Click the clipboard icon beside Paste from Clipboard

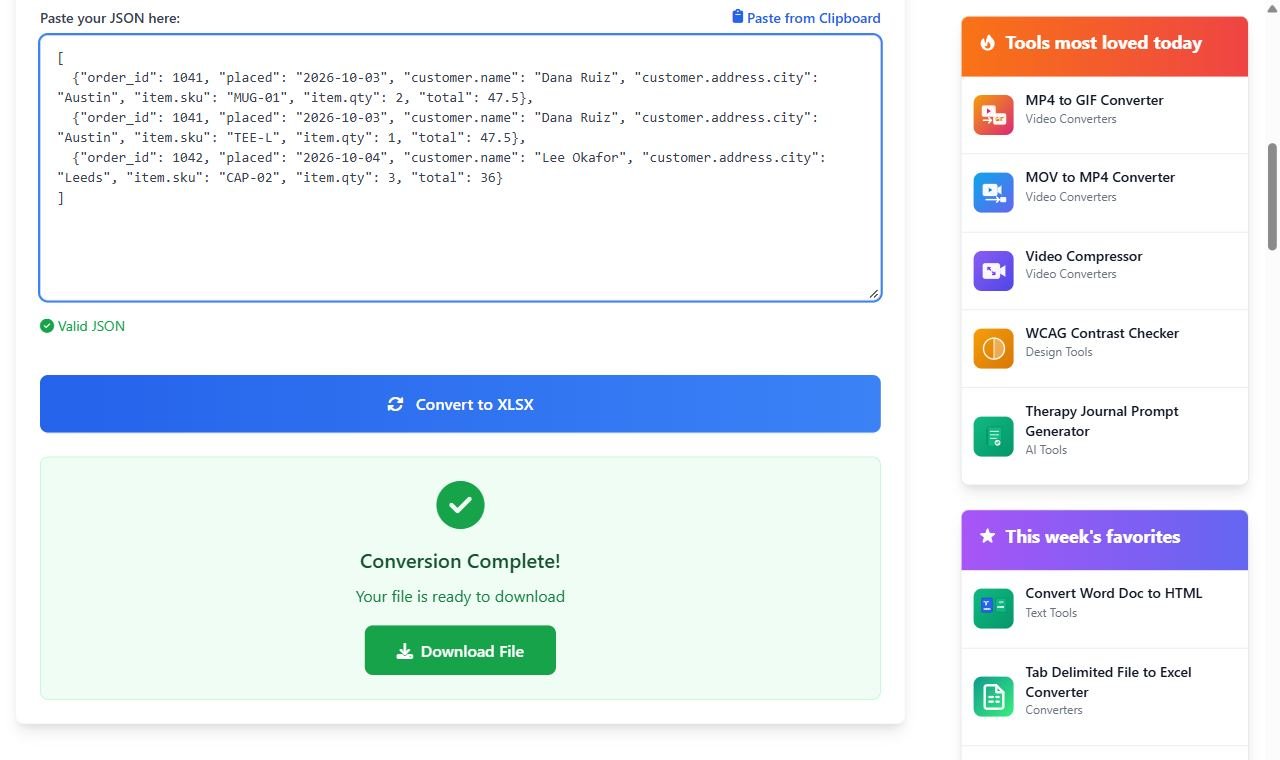(x=738, y=17)
